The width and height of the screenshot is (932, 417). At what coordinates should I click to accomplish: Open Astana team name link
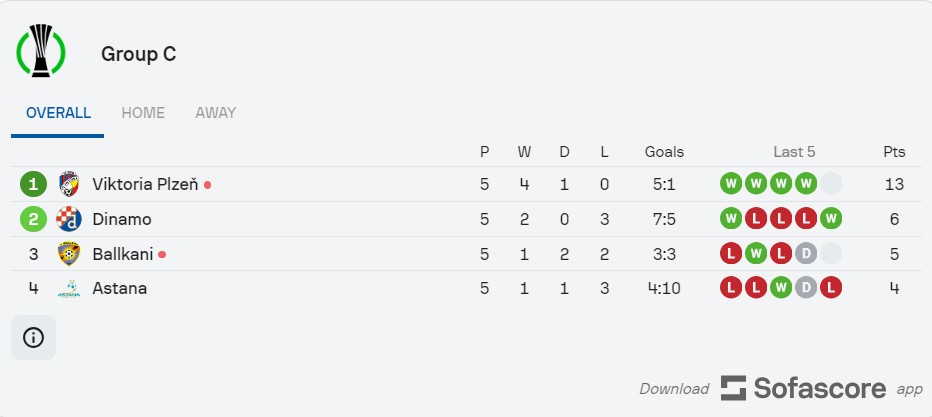(x=119, y=289)
